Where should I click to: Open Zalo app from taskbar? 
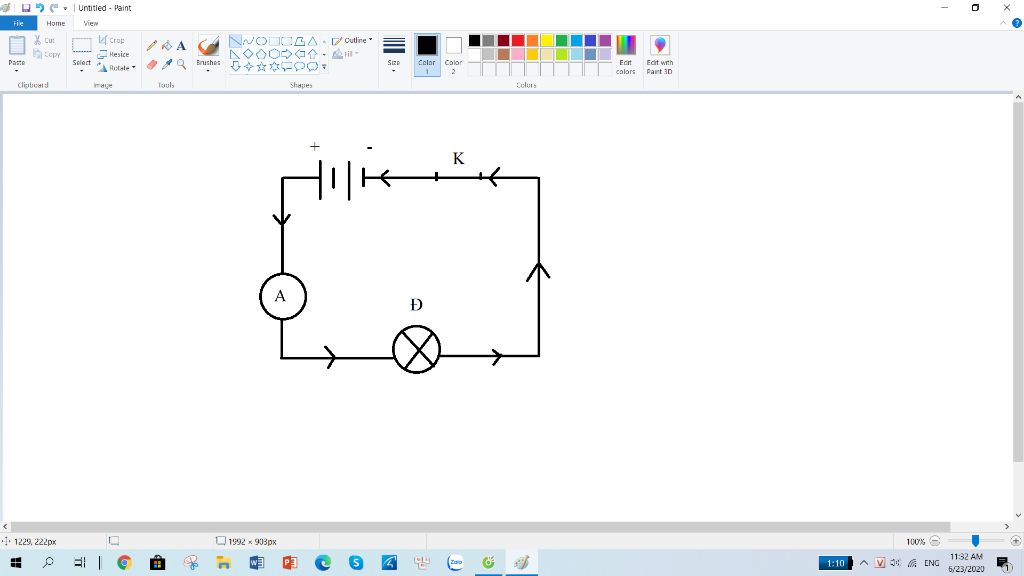455,562
